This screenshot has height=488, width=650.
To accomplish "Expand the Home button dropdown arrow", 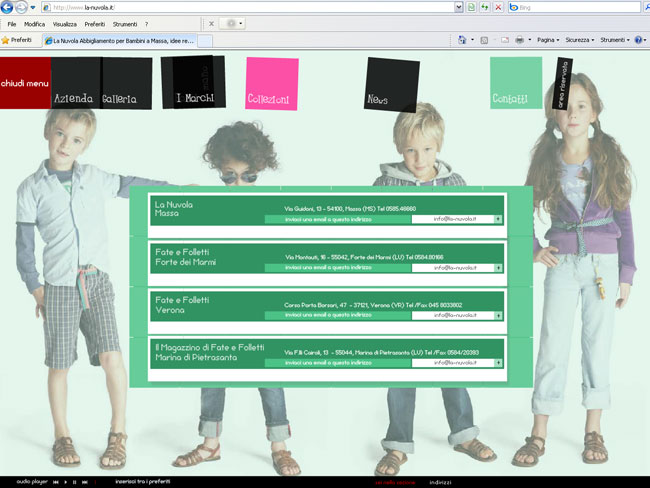I will tap(472, 40).
